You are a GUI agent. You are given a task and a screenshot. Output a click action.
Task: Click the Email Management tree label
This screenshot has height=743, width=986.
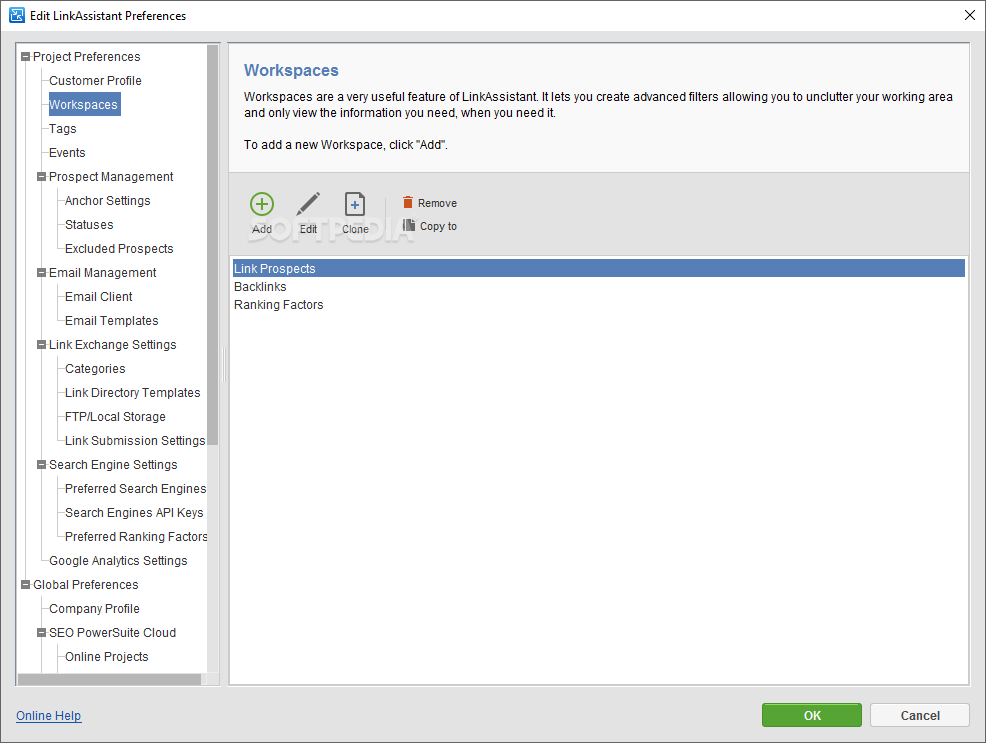102,273
